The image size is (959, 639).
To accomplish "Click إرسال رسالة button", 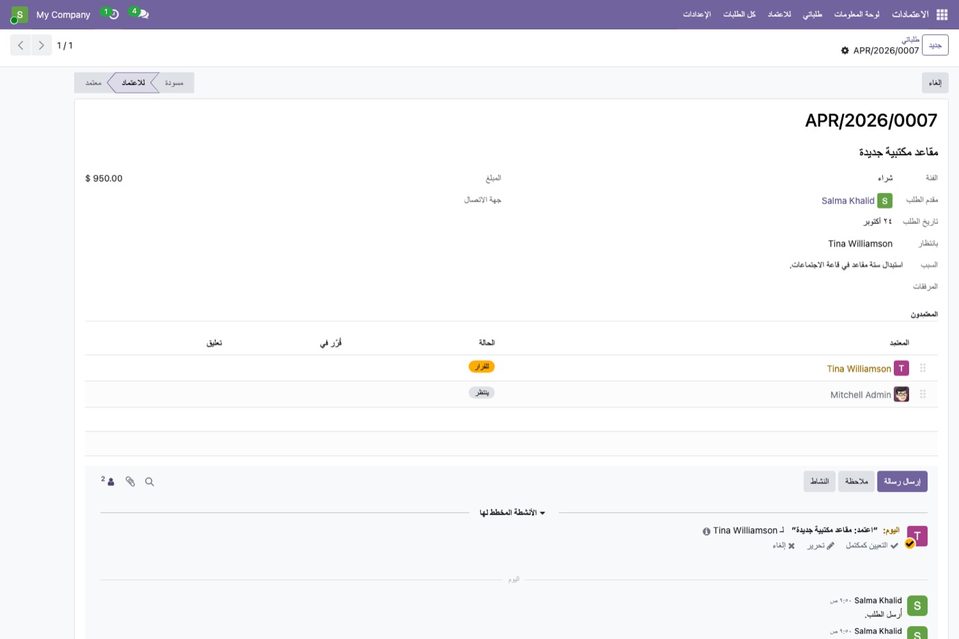I will [x=902, y=482].
